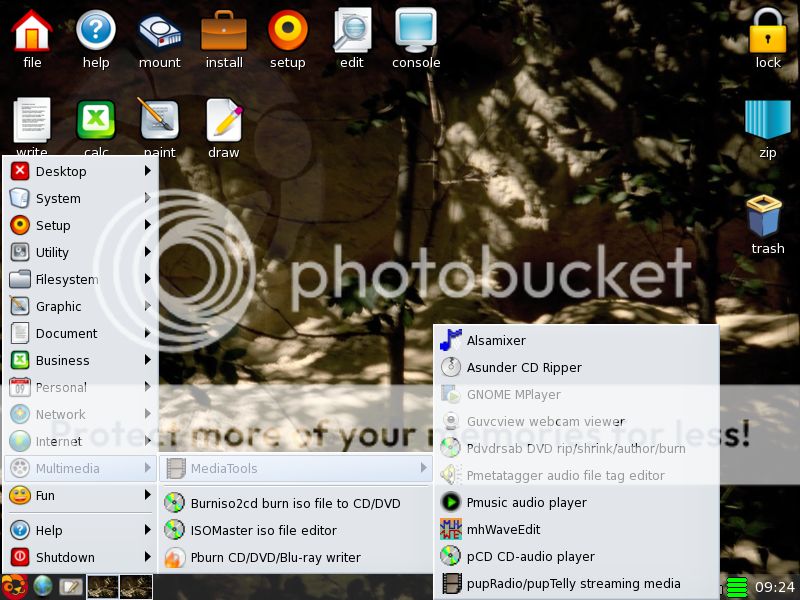Click the Business spreadsheet icon
Viewport: 800px width, 600px height.
pos(20,360)
